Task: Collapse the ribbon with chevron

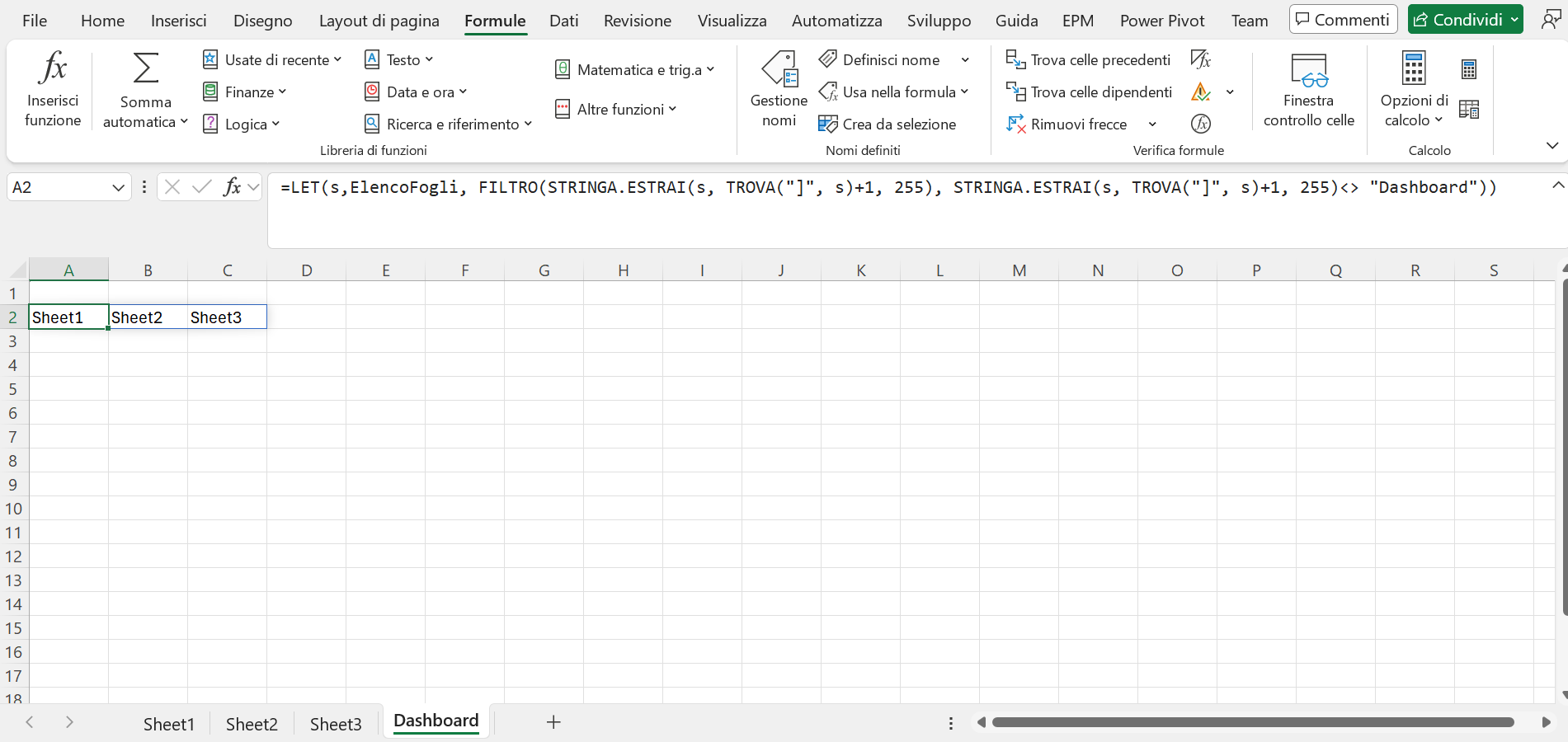Action: tap(1552, 145)
